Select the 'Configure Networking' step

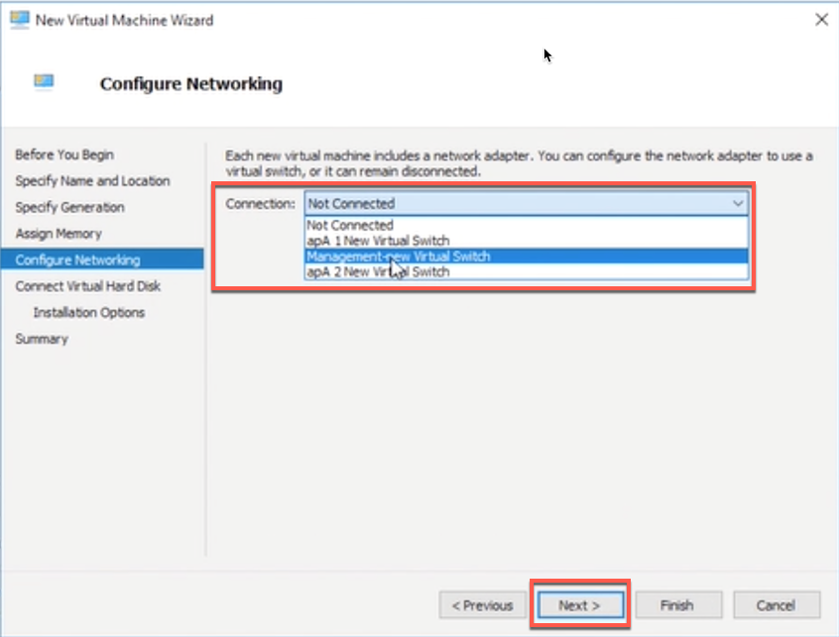click(x=102, y=260)
